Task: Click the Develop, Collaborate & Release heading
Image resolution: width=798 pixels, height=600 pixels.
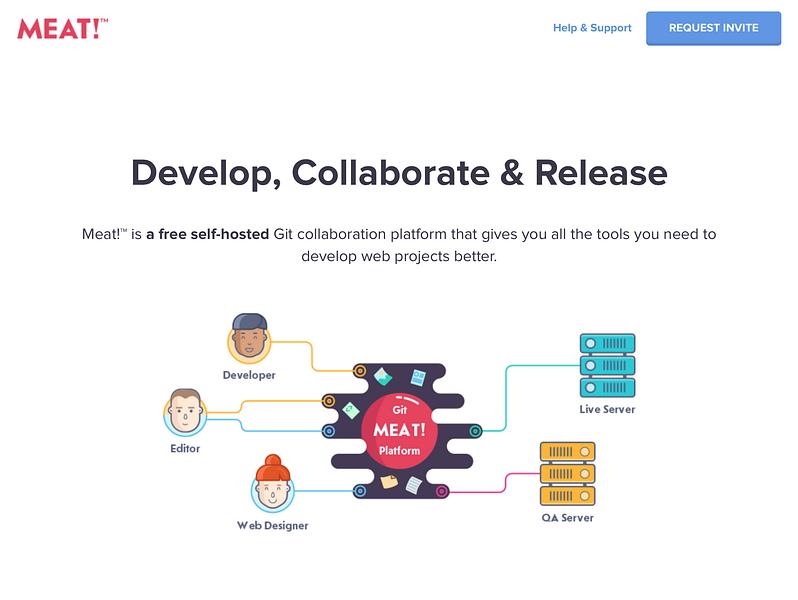Action: pyautogui.click(x=399, y=173)
